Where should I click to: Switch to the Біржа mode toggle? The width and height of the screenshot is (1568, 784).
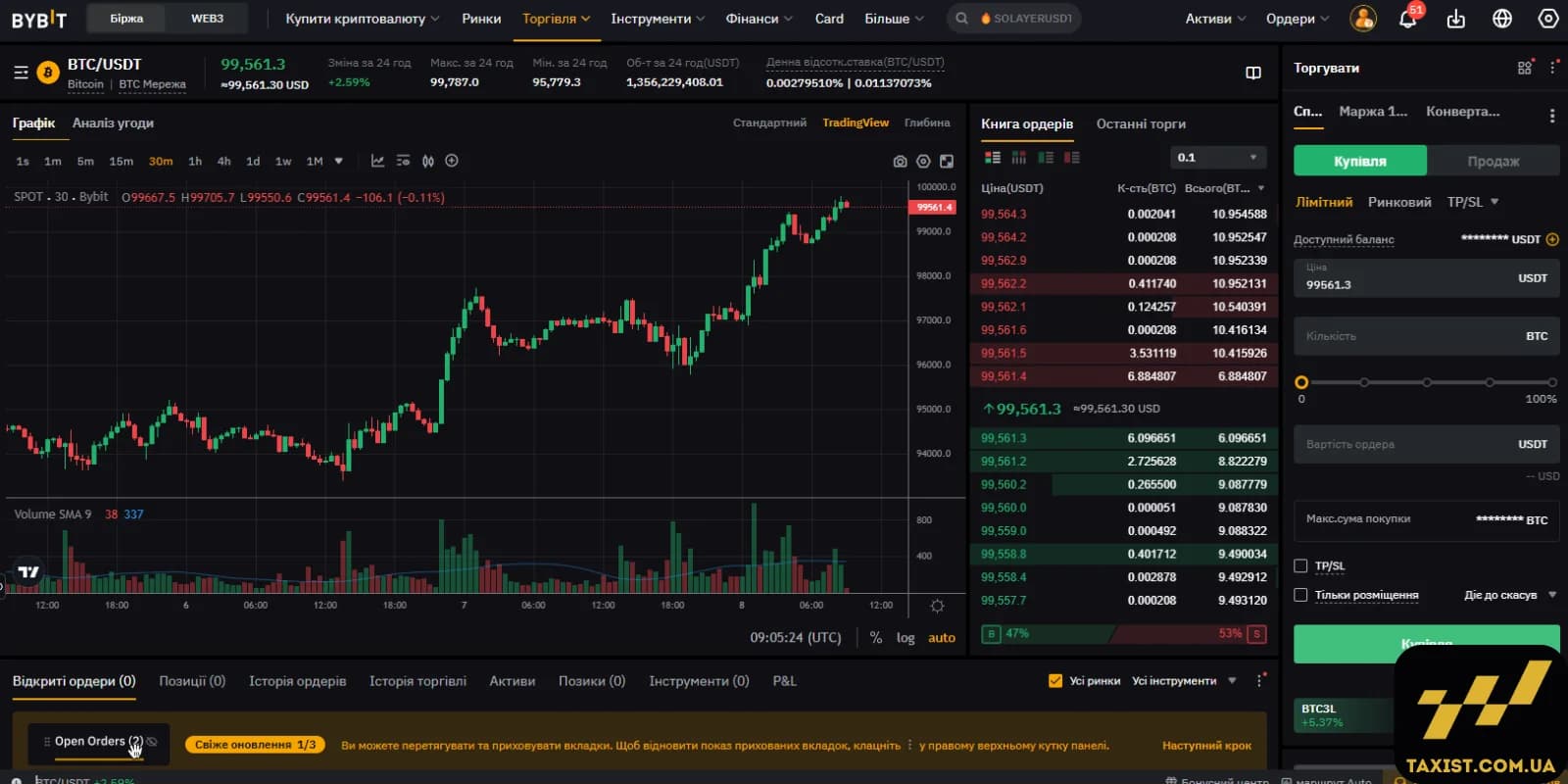[x=126, y=19]
